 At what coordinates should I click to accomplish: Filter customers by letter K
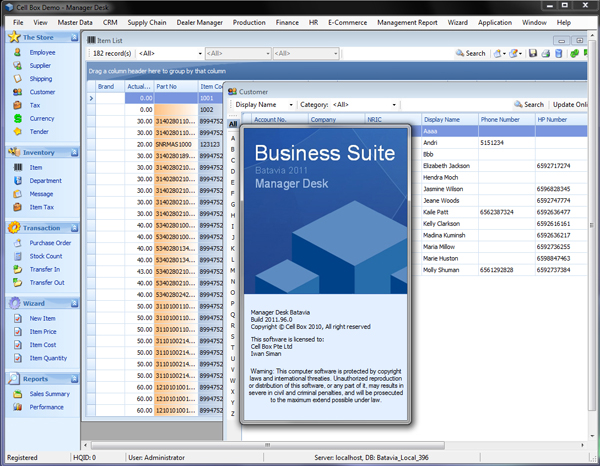(232, 249)
